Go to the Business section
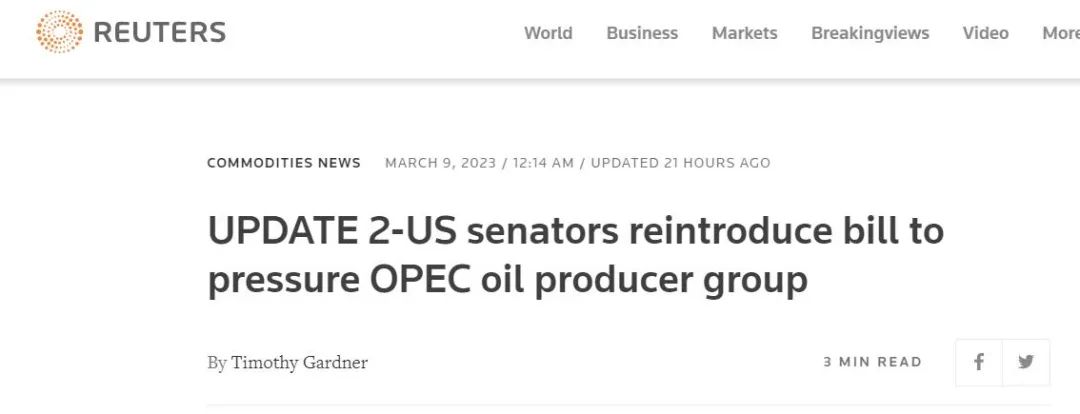Image resolution: width=1080 pixels, height=414 pixels. click(642, 33)
